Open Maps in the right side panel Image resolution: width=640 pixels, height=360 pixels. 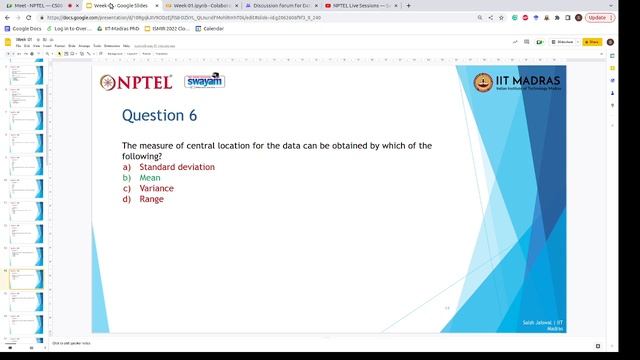612,106
